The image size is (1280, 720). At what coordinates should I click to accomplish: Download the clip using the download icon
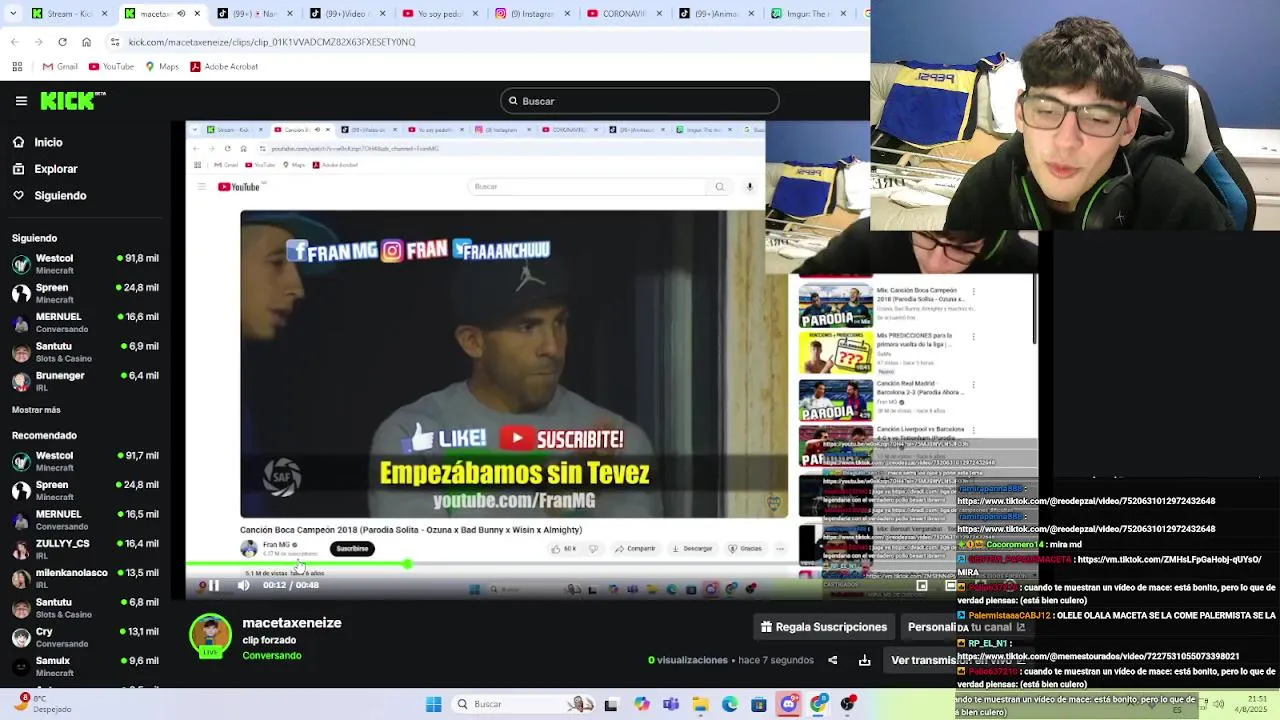(864, 660)
